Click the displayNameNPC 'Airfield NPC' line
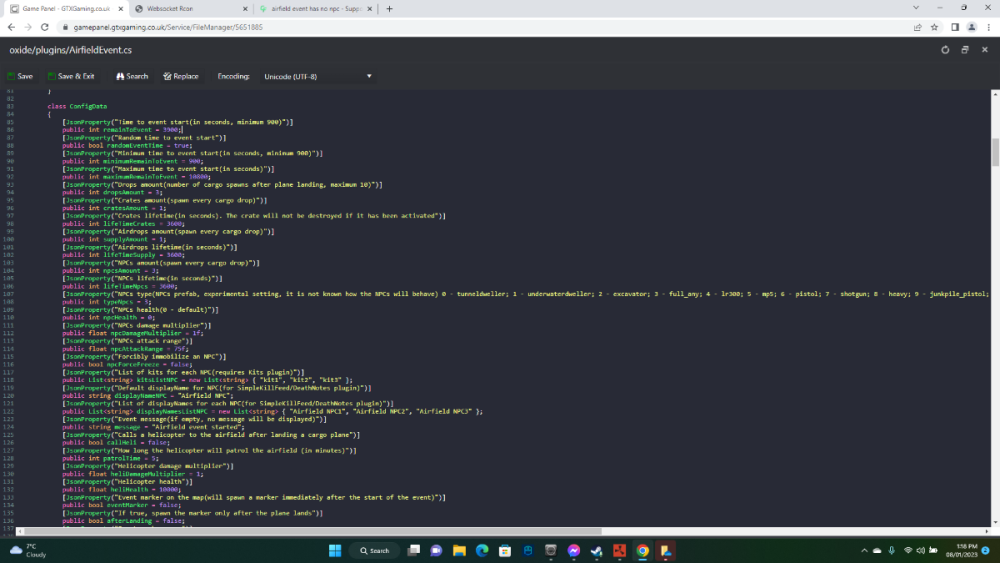The image size is (1000, 563). tap(148, 395)
